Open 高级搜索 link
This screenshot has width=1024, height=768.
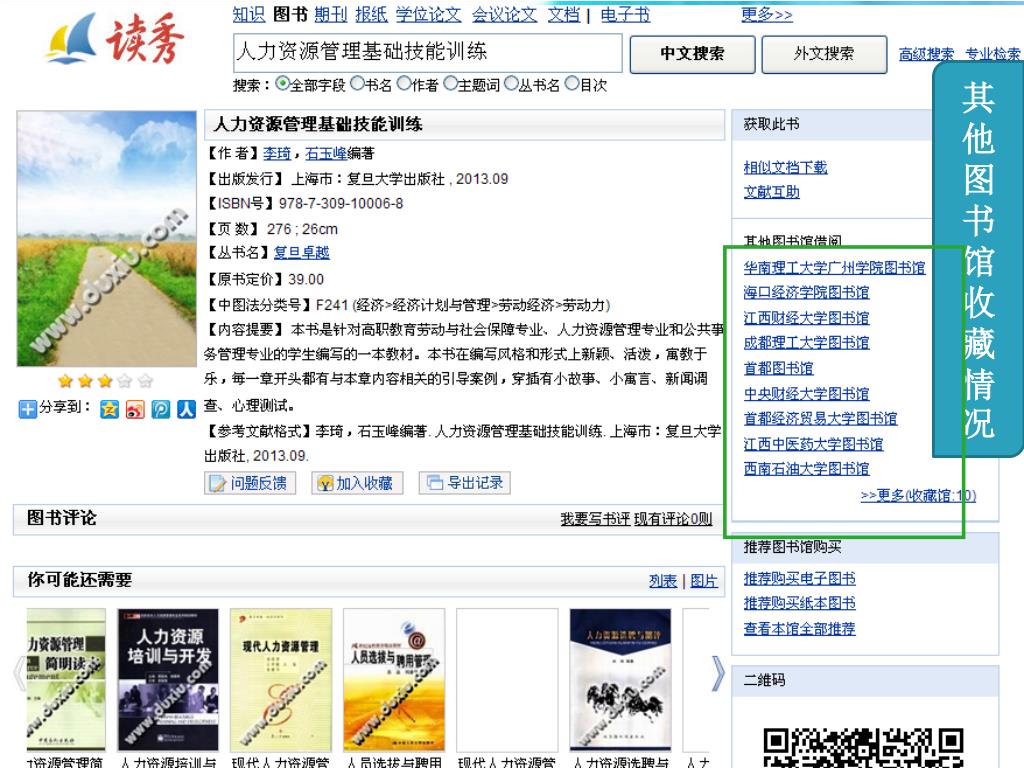point(926,54)
